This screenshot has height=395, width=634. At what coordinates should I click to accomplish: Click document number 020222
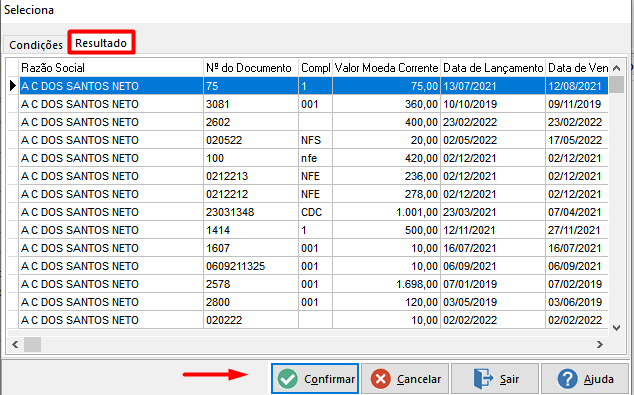pyautogui.click(x=251, y=320)
